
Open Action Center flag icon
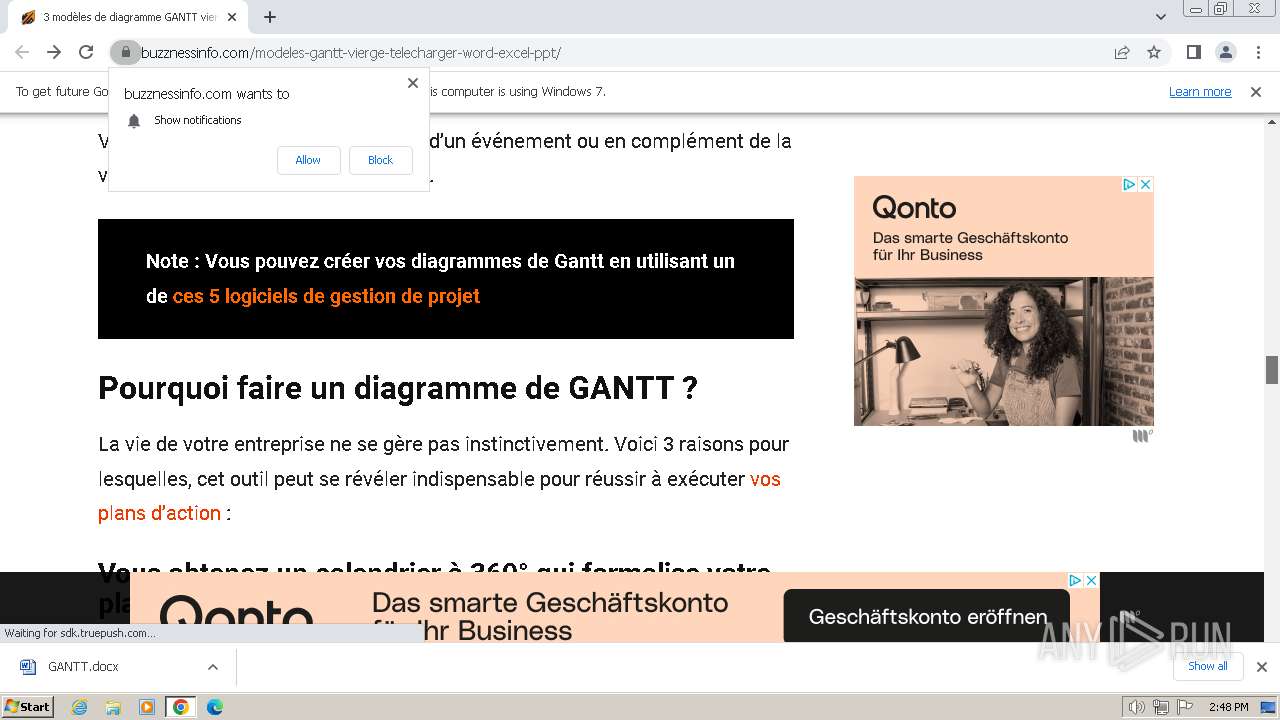pyautogui.click(x=1184, y=707)
